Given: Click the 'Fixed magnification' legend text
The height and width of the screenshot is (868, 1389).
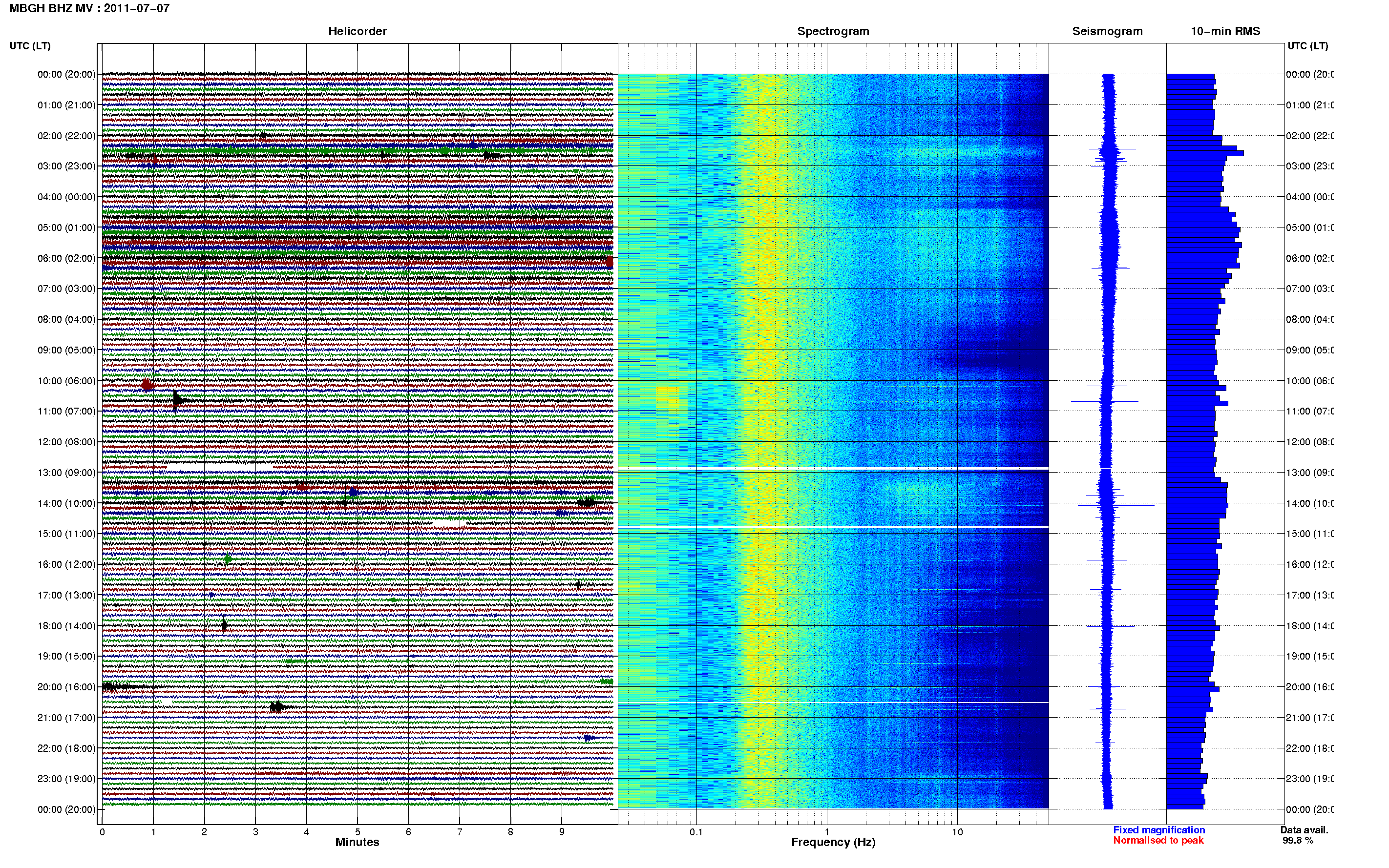Looking at the screenshot, I should (x=1159, y=830).
